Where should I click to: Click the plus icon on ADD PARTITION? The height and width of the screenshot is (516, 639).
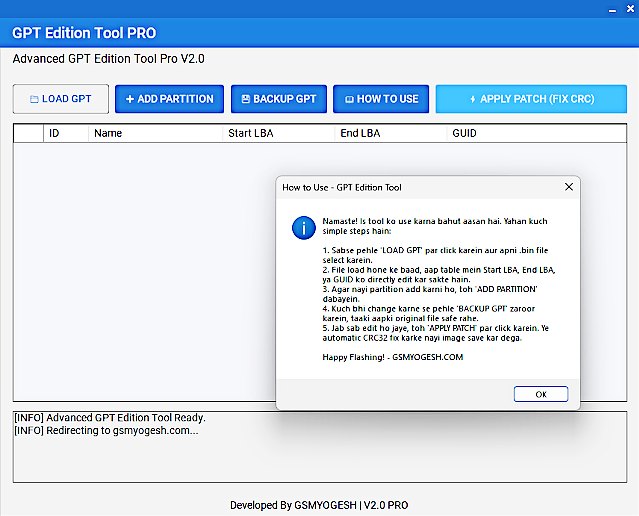click(x=130, y=99)
